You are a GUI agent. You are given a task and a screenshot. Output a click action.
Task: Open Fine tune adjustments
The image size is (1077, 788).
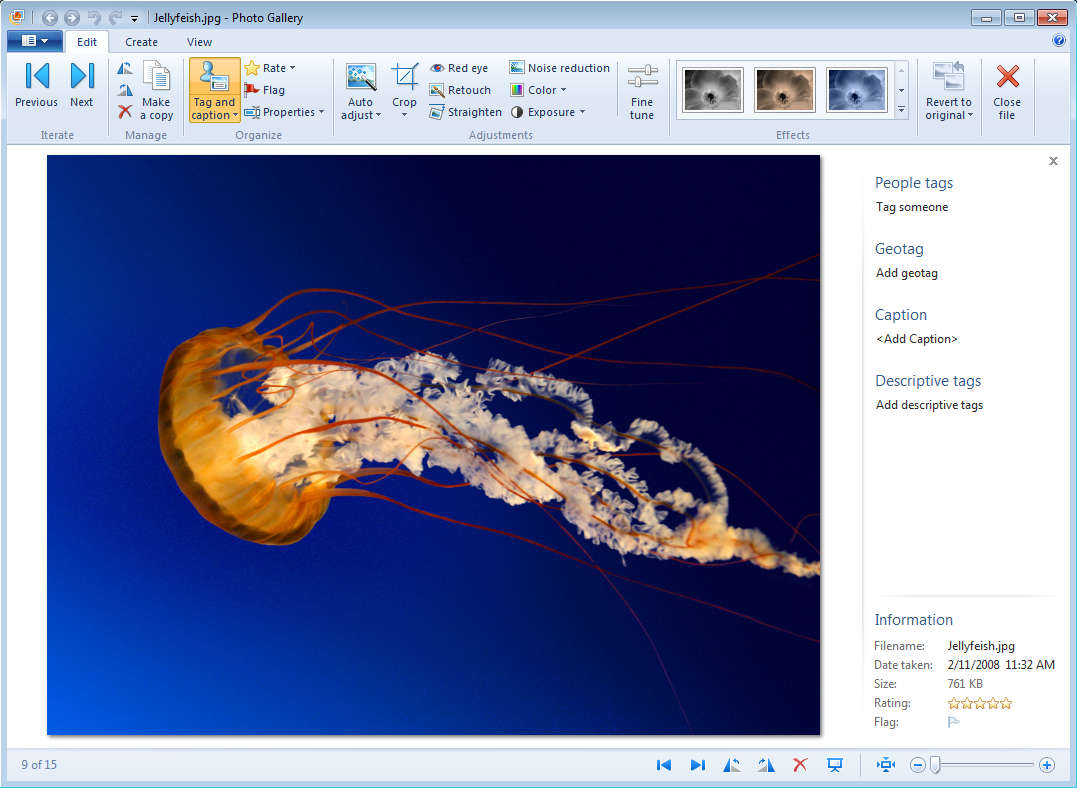(x=642, y=92)
